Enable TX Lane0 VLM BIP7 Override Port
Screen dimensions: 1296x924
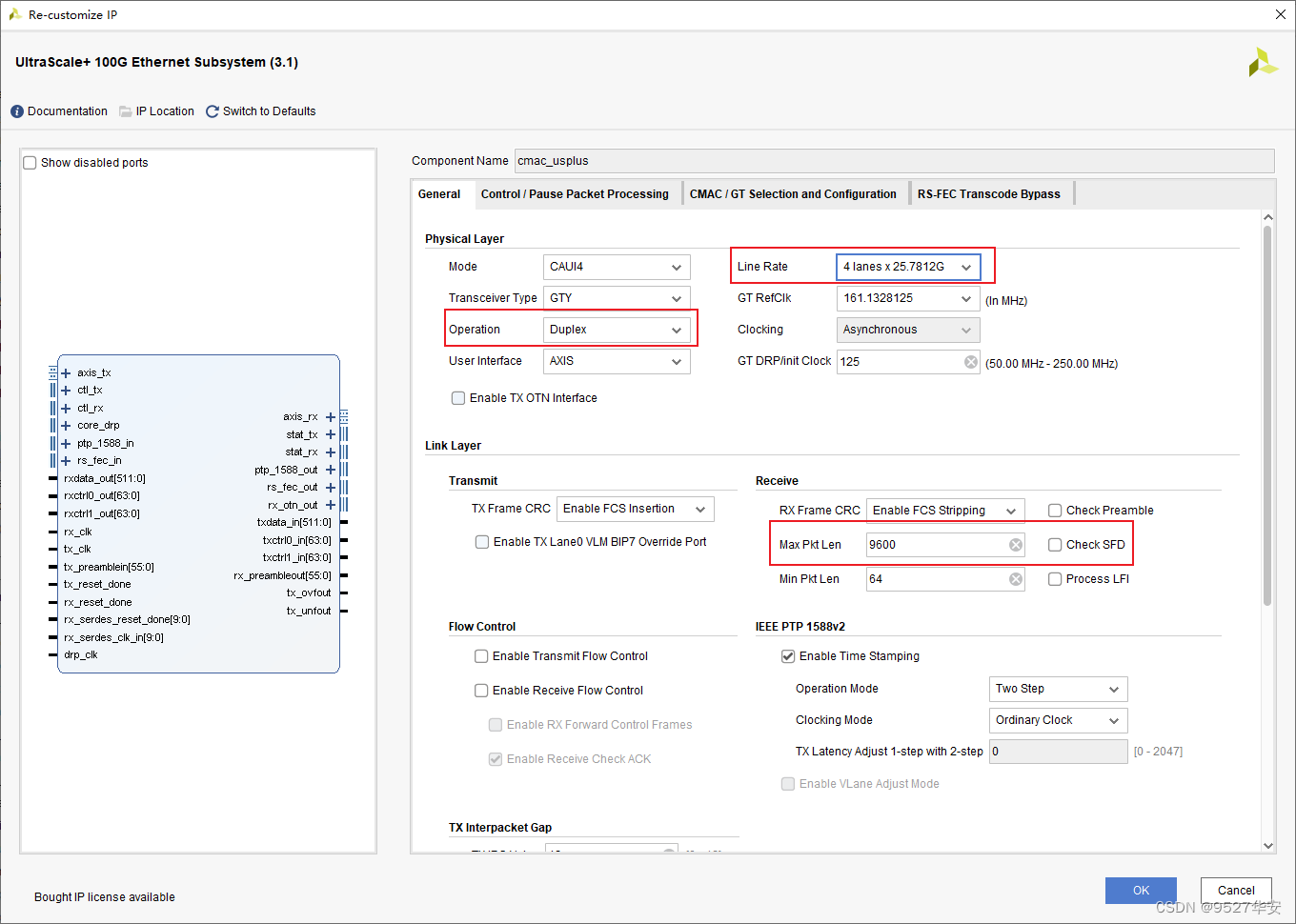click(x=482, y=542)
